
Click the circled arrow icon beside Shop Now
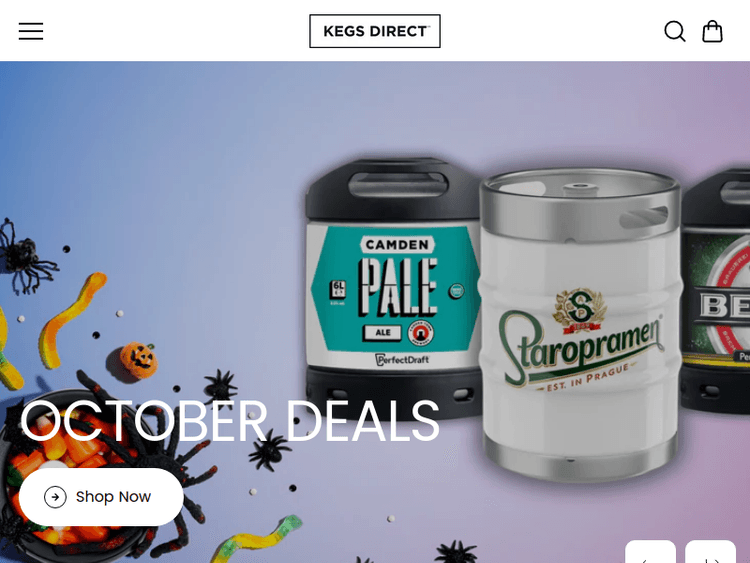click(55, 497)
